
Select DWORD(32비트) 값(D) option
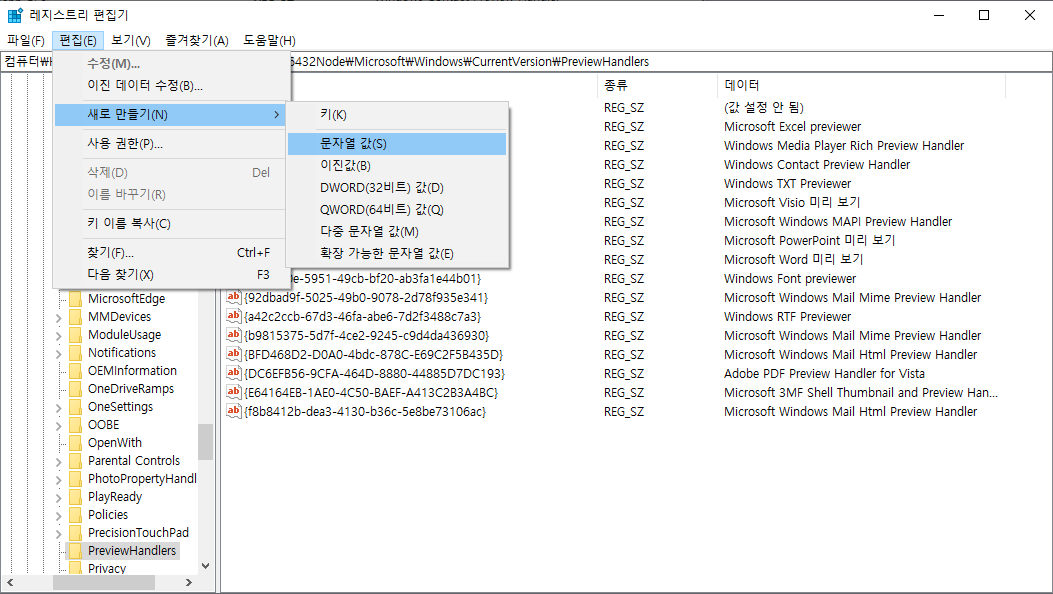coord(397,188)
